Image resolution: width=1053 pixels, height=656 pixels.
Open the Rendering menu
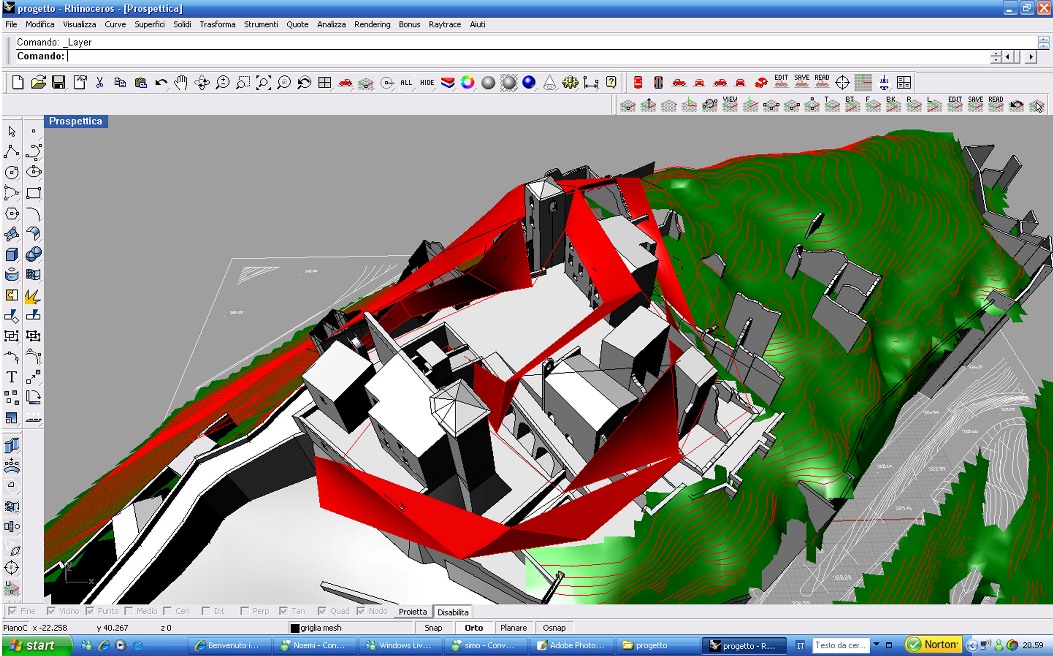(372, 24)
